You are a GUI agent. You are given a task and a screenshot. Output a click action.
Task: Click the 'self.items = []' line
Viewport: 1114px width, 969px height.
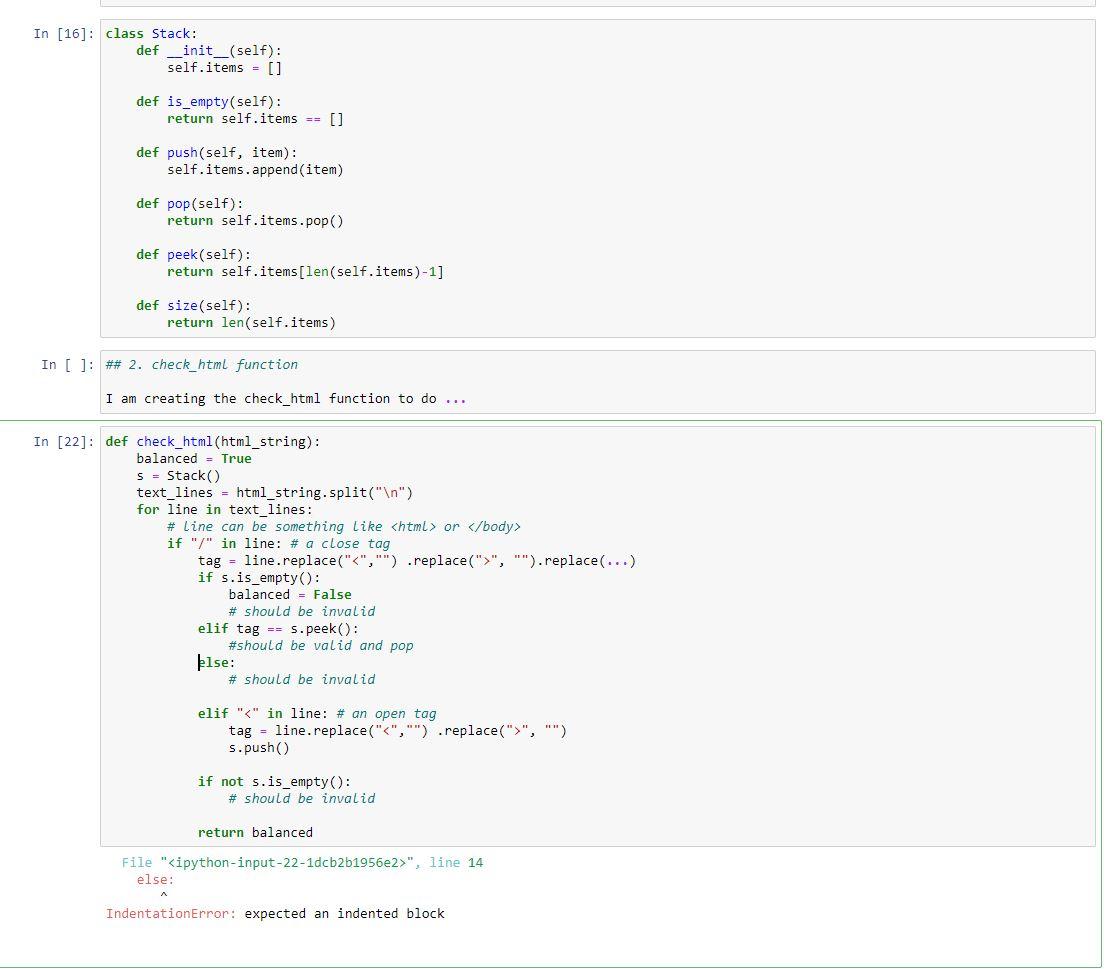225,67
